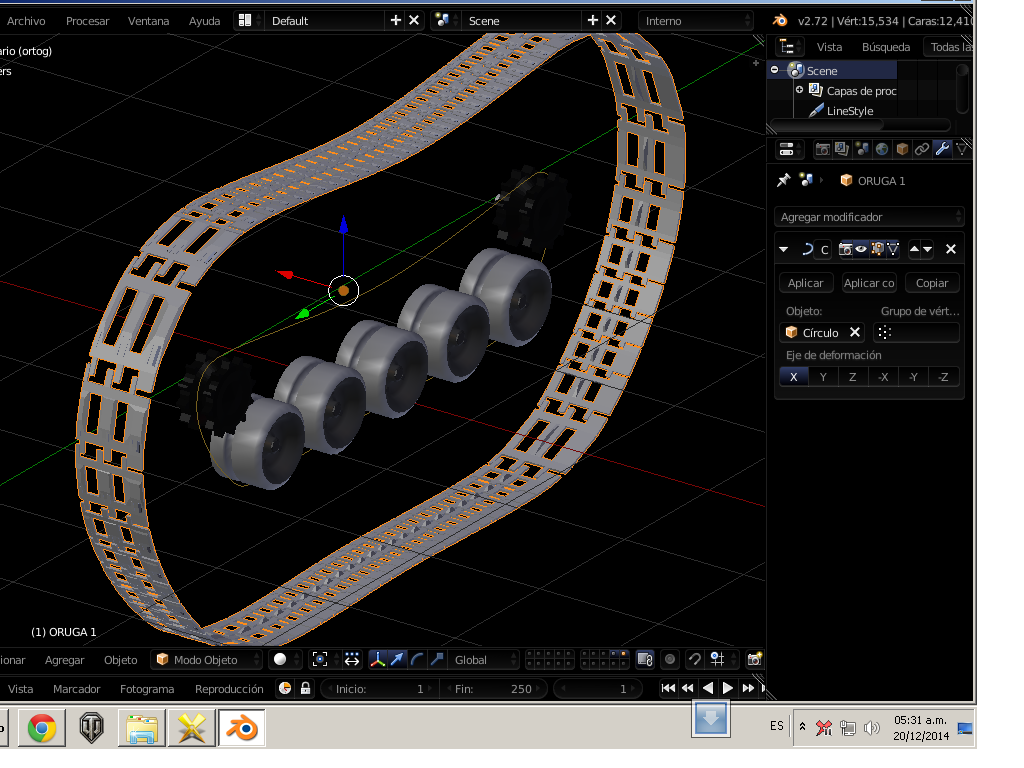Select the Y deformation axis
The width and height of the screenshot is (1024, 768).
coord(823,377)
